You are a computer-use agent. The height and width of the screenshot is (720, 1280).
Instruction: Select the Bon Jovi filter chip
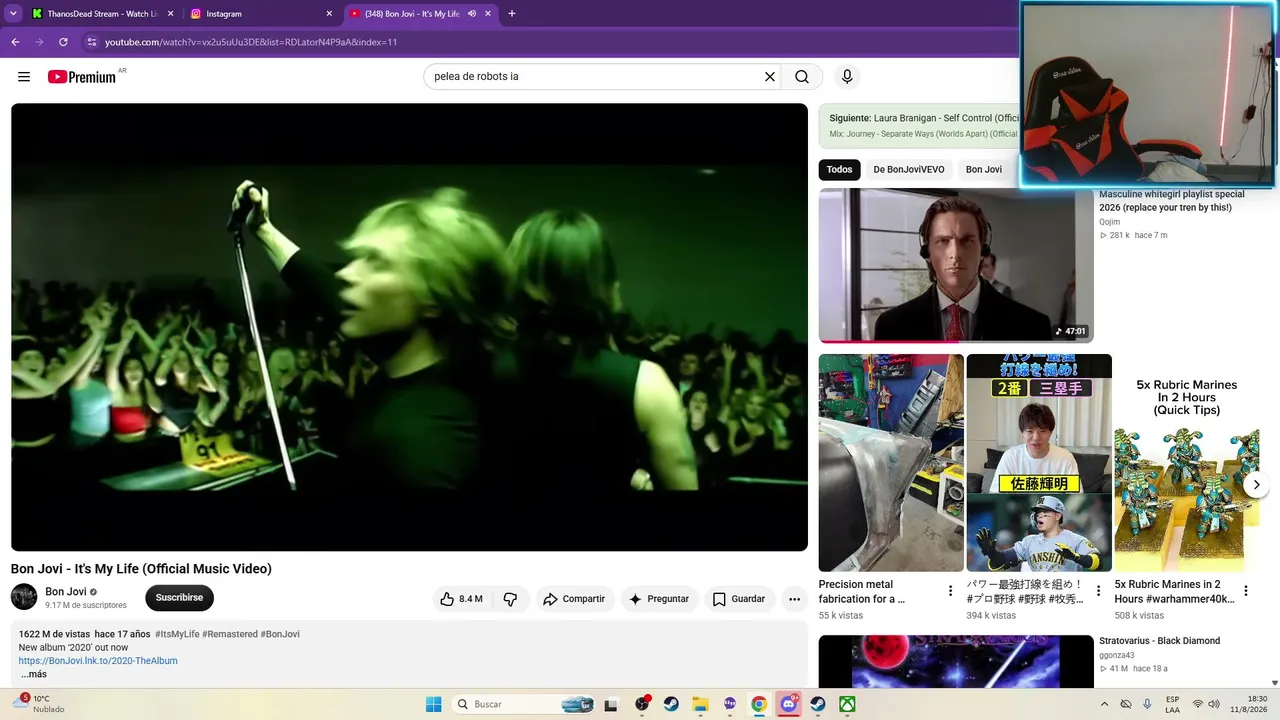click(984, 170)
